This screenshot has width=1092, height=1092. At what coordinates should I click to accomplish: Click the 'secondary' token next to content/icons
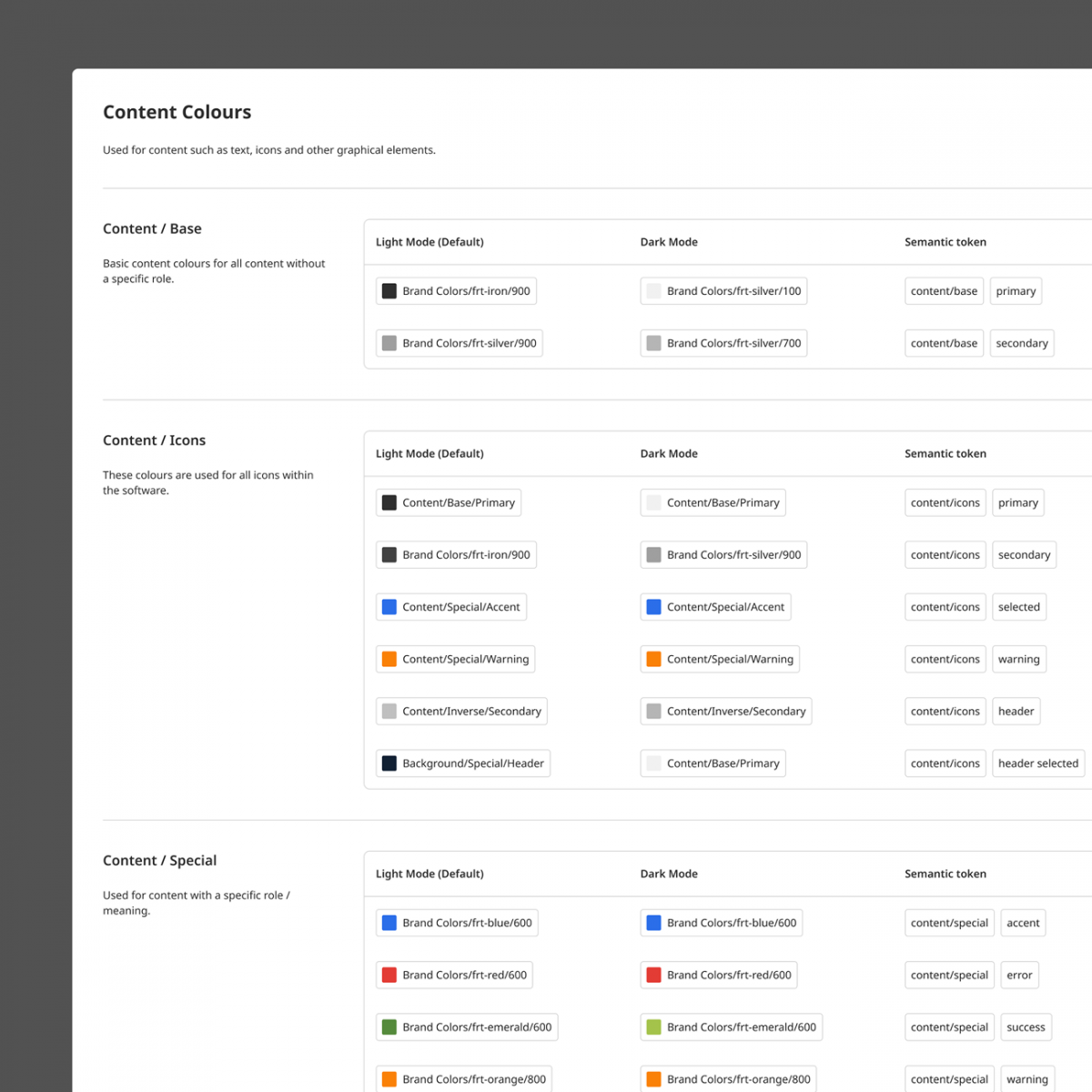point(1024,555)
